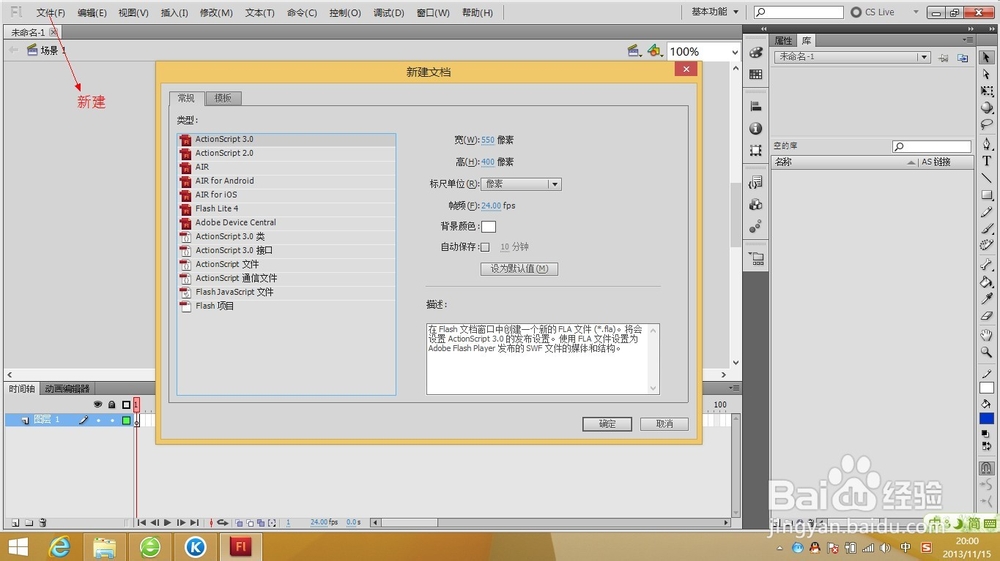
Task: Click the width 550 value field
Action: point(488,140)
